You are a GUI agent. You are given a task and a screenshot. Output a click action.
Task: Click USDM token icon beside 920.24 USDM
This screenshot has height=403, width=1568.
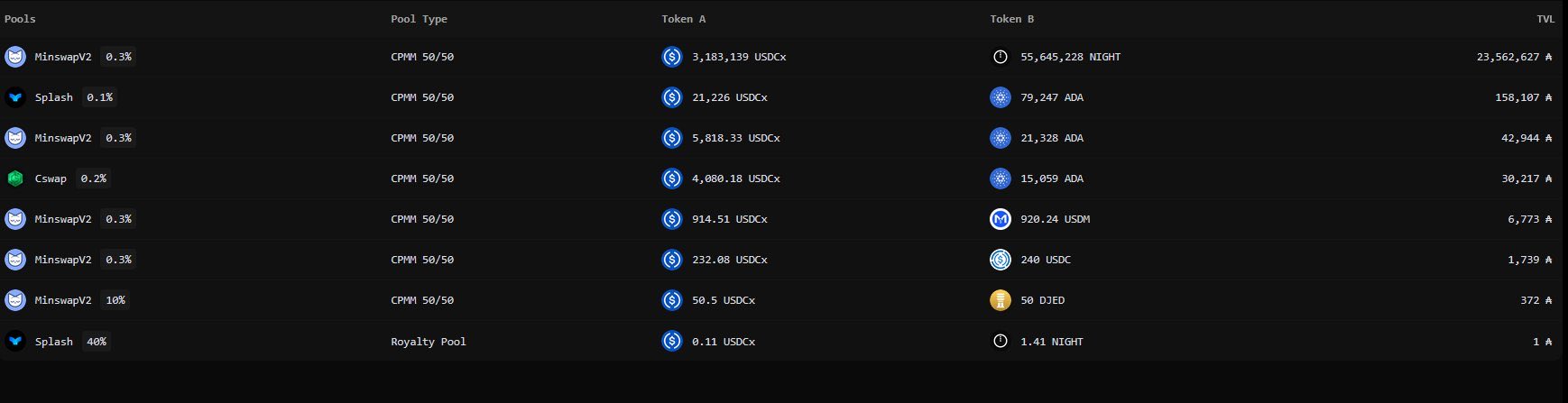tap(1001, 219)
